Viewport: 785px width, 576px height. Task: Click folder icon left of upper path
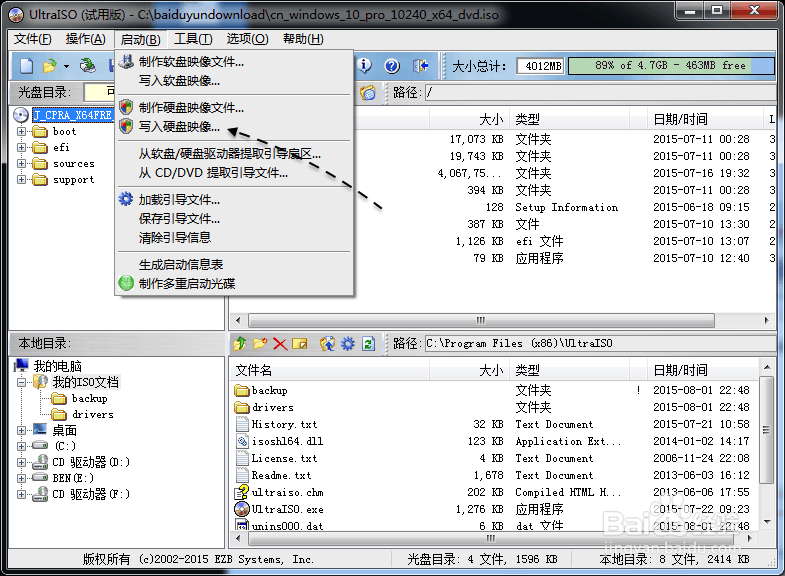point(368,92)
